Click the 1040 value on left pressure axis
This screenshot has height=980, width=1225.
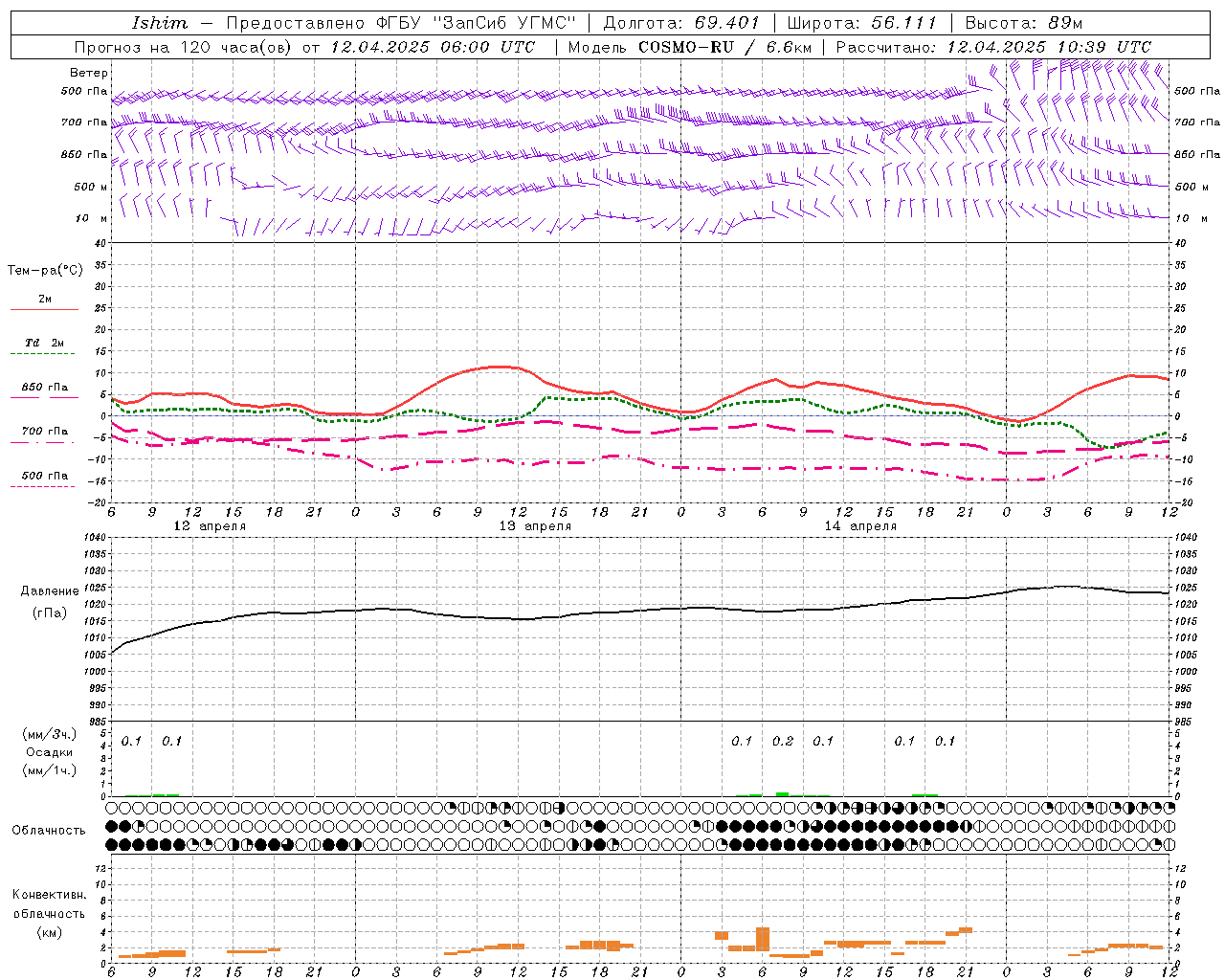click(96, 538)
